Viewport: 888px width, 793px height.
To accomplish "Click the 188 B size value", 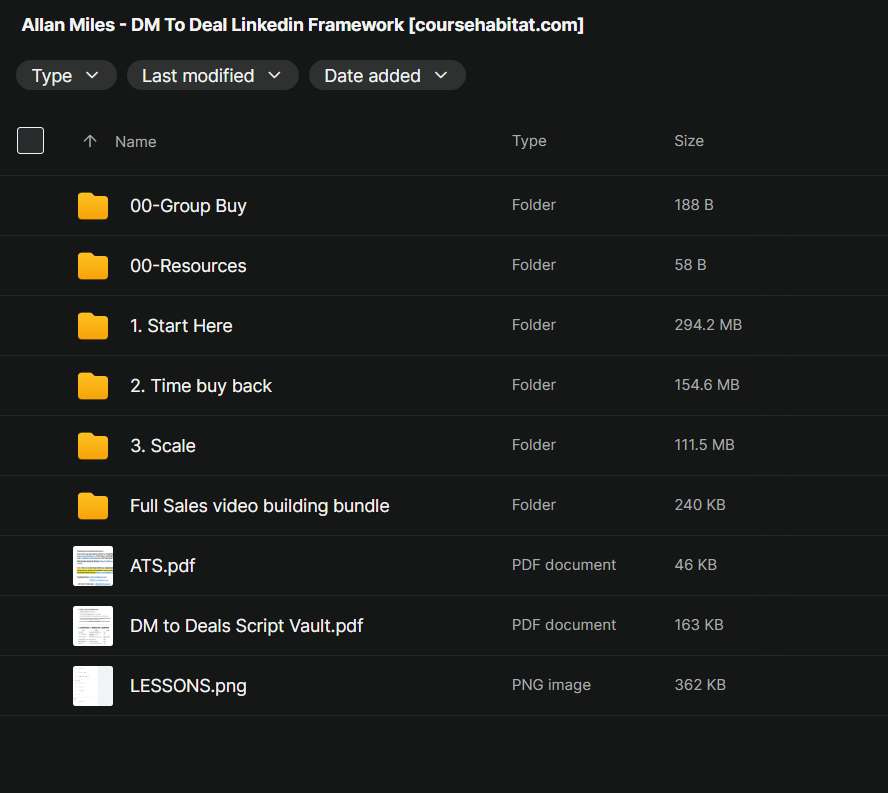I will (694, 204).
